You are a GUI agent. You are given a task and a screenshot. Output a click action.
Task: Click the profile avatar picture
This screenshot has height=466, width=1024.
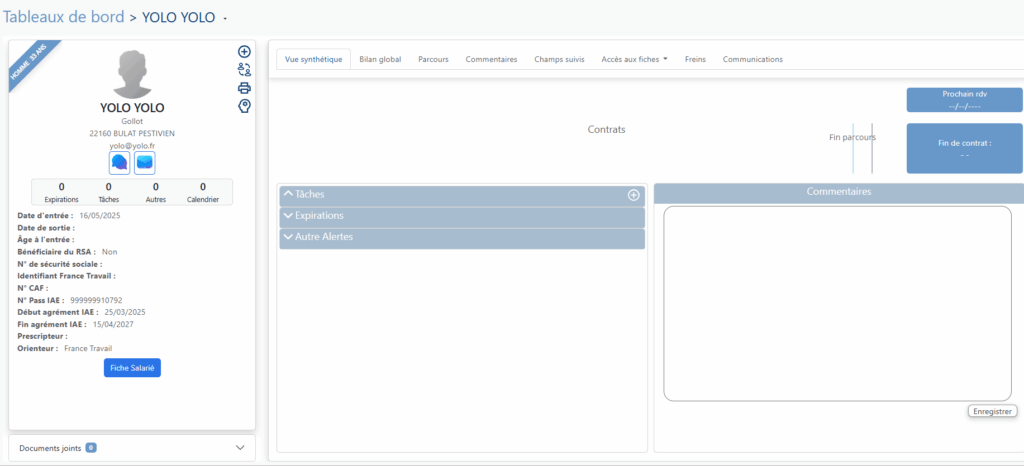132,74
